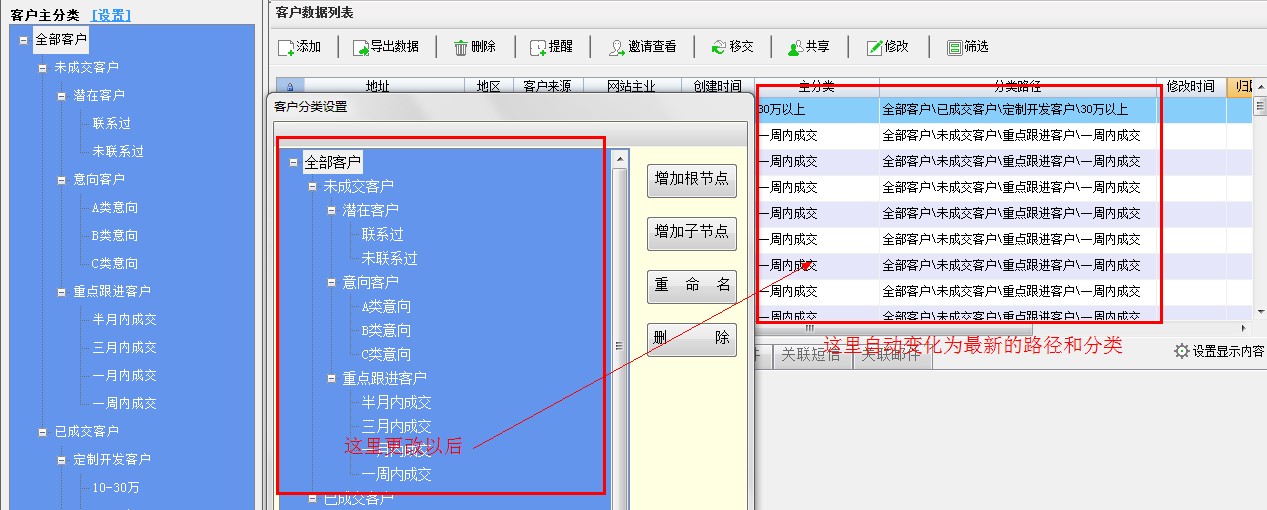Collapse 重点跟进客户 in the 客户分类设置 dialog
This screenshot has width=1267, height=510.
click(331, 378)
